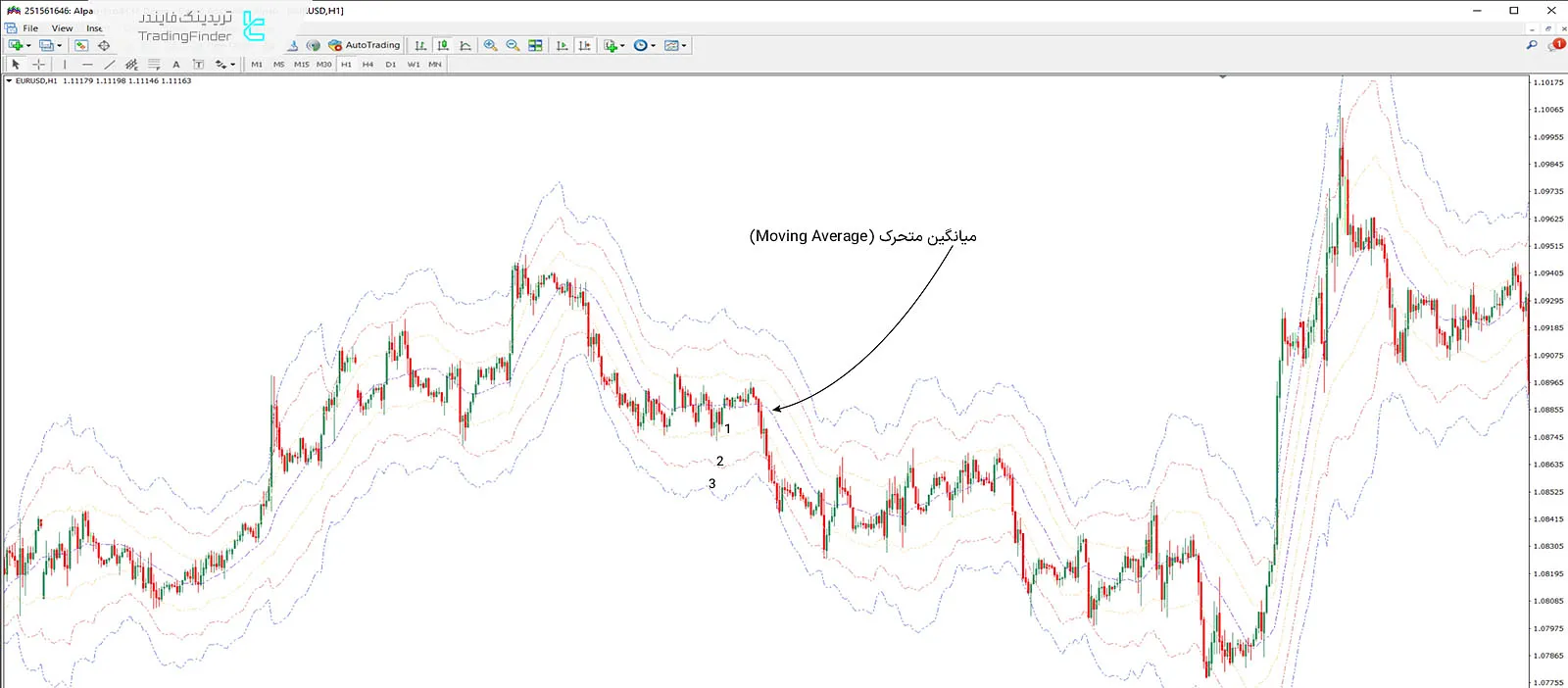Zoom in on the chart

coord(490,45)
